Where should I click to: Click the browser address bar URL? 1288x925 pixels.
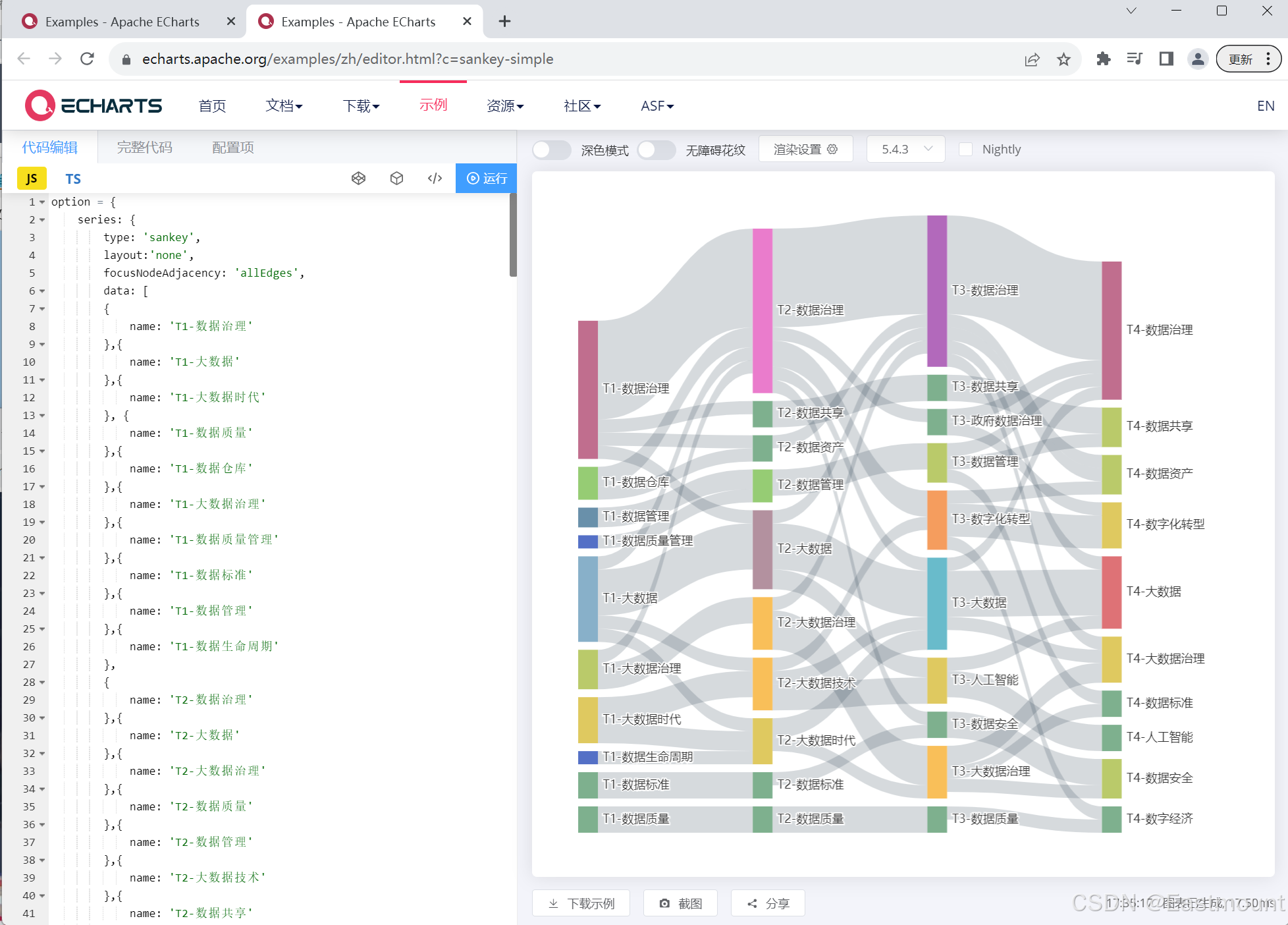tap(348, 59)
